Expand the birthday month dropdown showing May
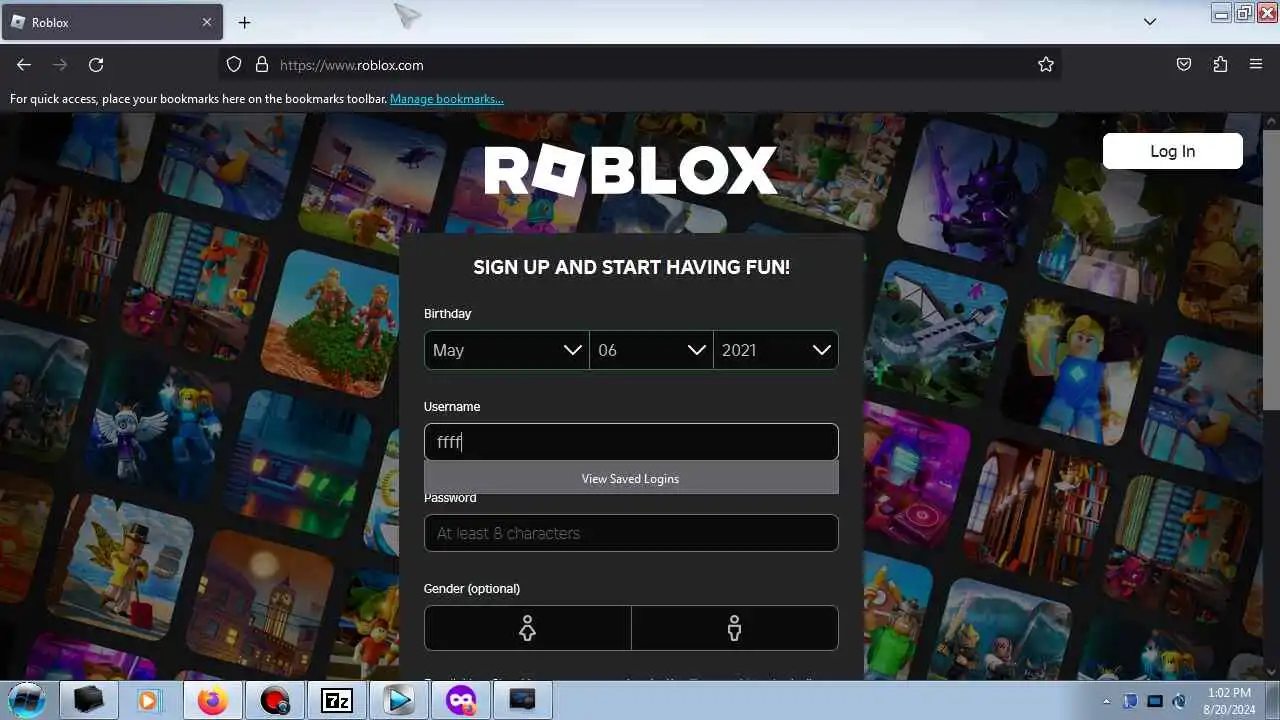This screenshot has width=1280, height=720. pos(507,350)
